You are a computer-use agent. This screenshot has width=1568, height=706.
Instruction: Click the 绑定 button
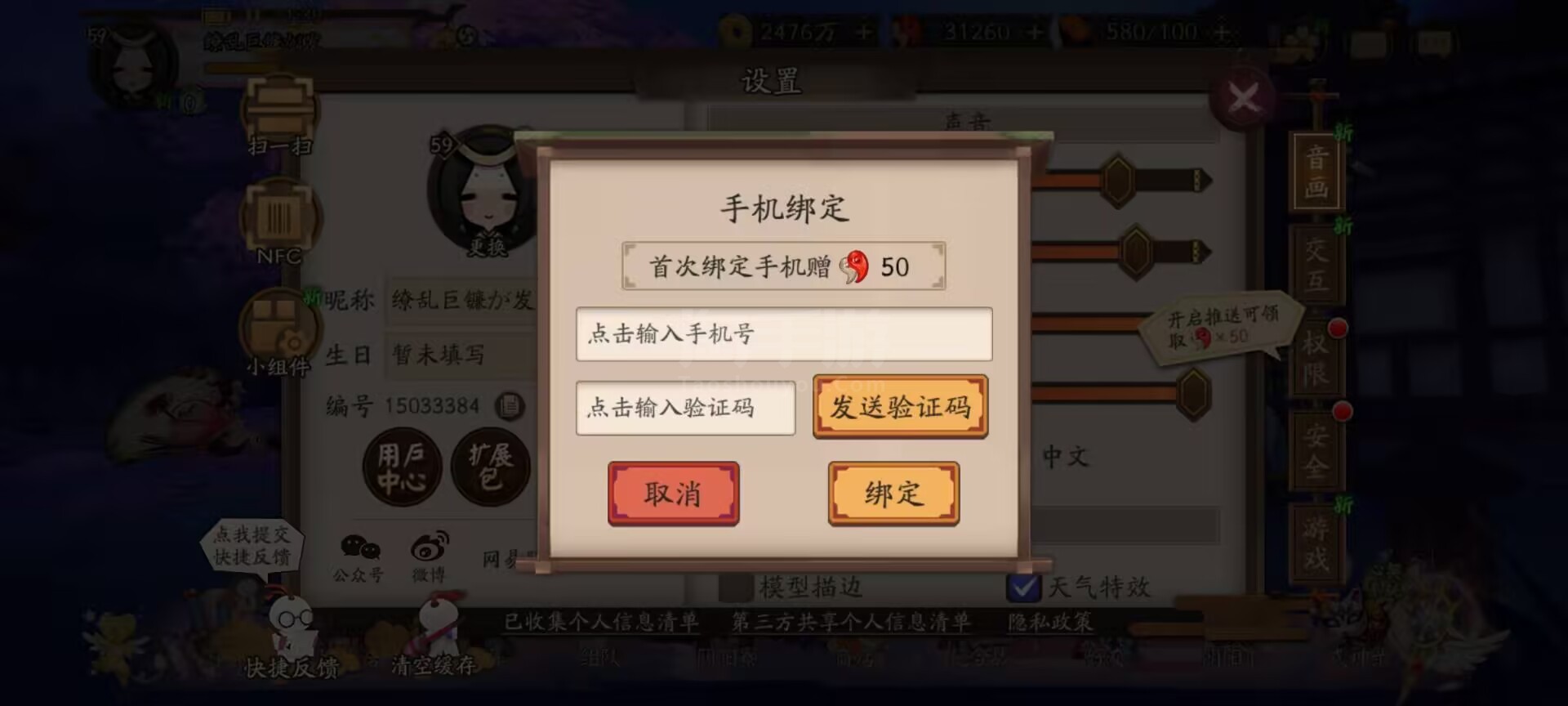[x=894, y=494]
